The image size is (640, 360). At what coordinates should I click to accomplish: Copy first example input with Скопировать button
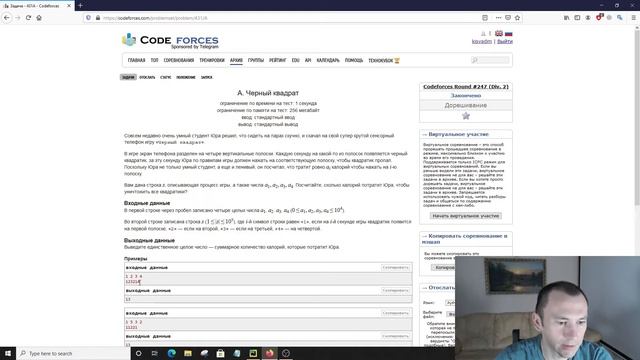pos(396,267)
